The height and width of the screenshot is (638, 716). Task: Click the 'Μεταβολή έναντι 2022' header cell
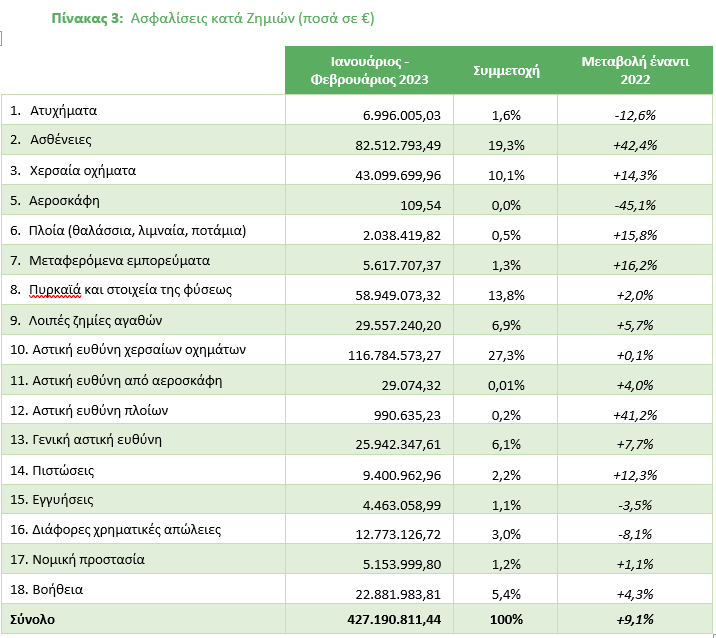[x=635, y=70]
